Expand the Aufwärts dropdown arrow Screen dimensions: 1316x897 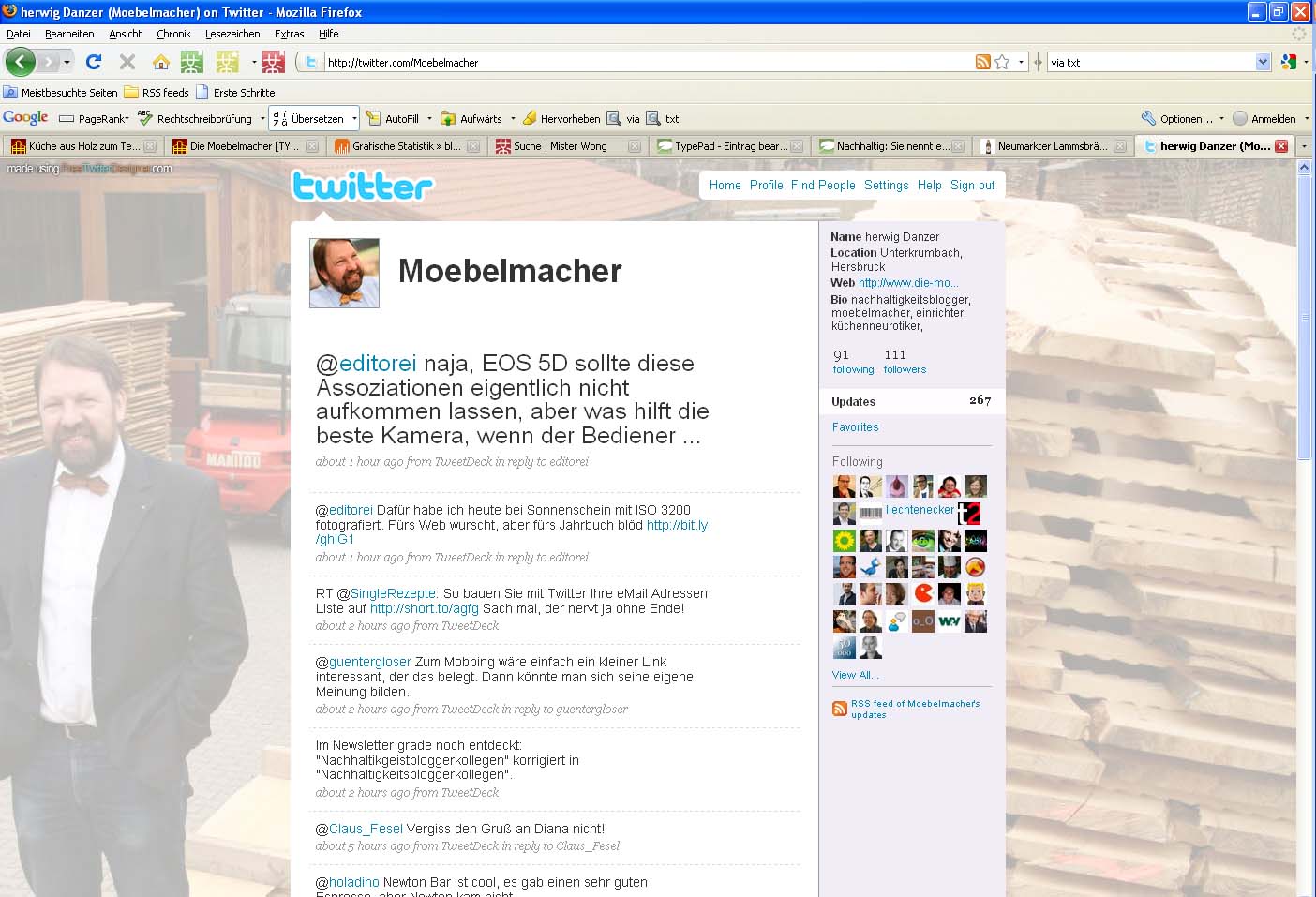click(513, 119)
